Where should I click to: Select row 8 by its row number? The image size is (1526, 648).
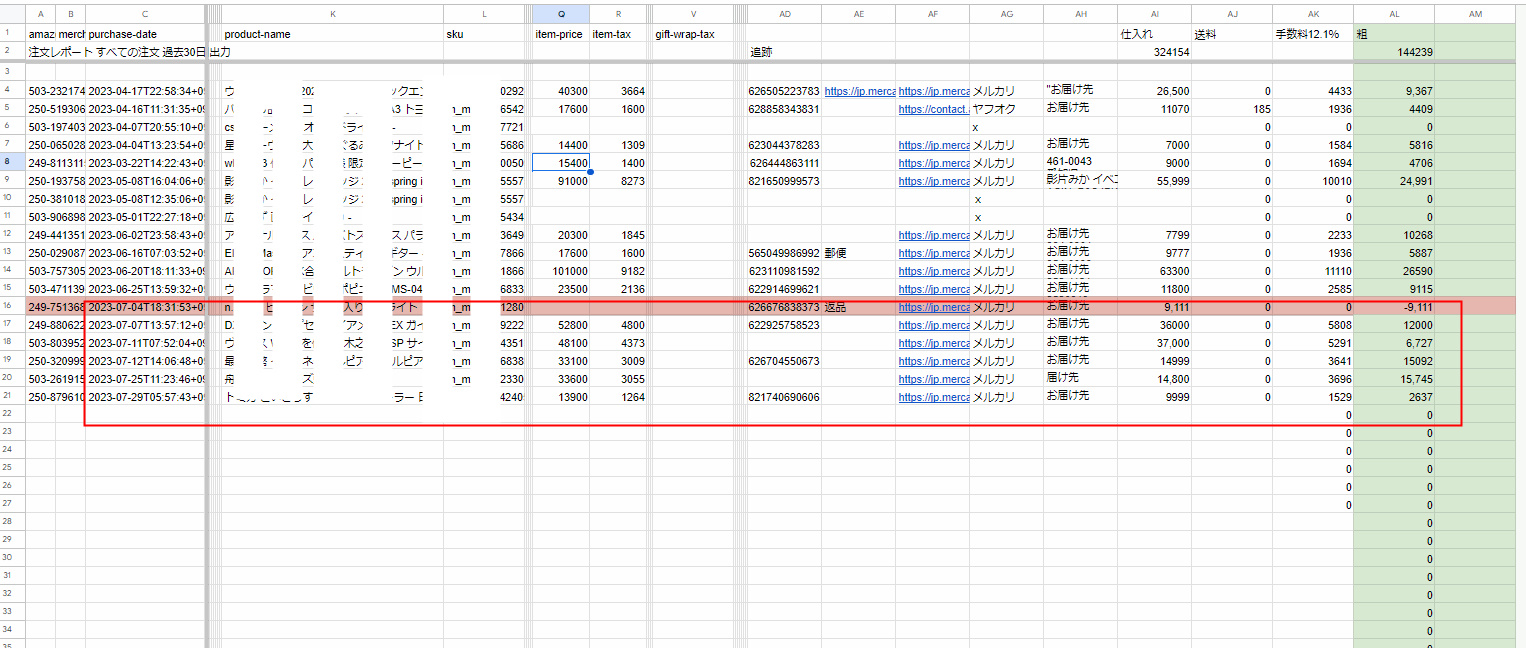click(x=13, y=163)
